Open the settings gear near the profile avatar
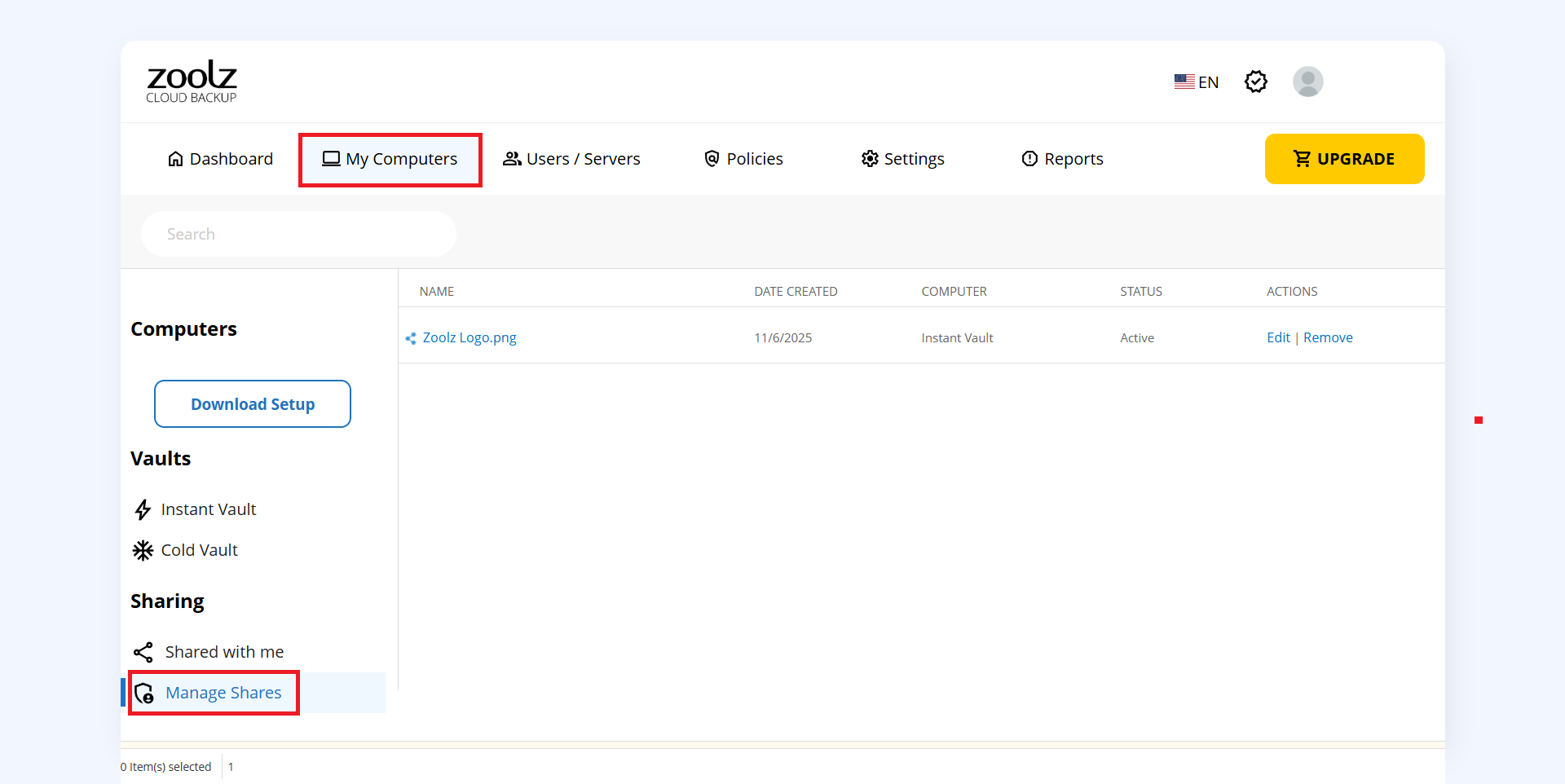The height and width of the screenshot is (784, 1565). [x=1255, y=81]
